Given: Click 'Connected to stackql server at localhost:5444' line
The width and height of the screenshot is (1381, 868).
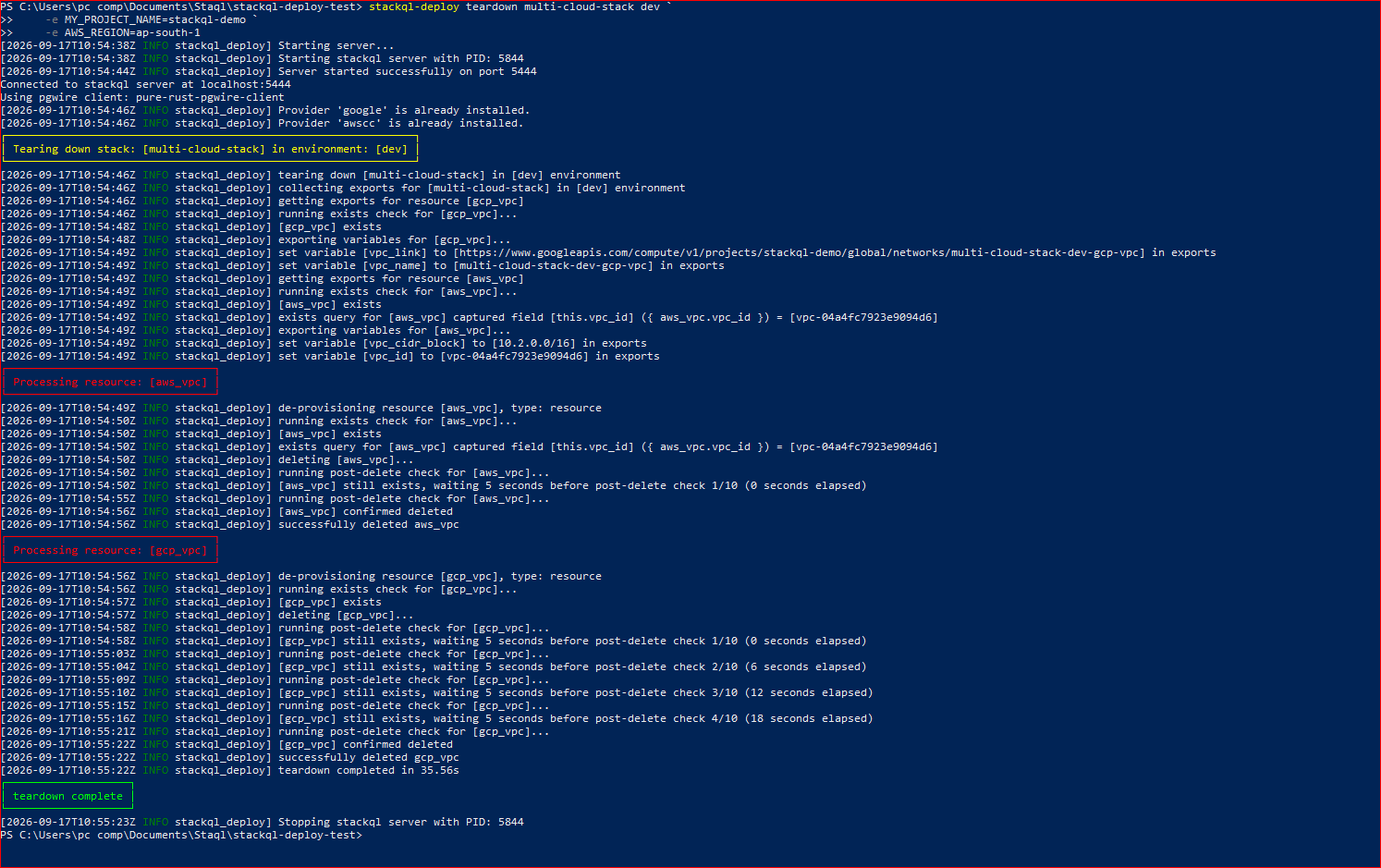Looking at the screenshot, I should (x=145, y=84).
